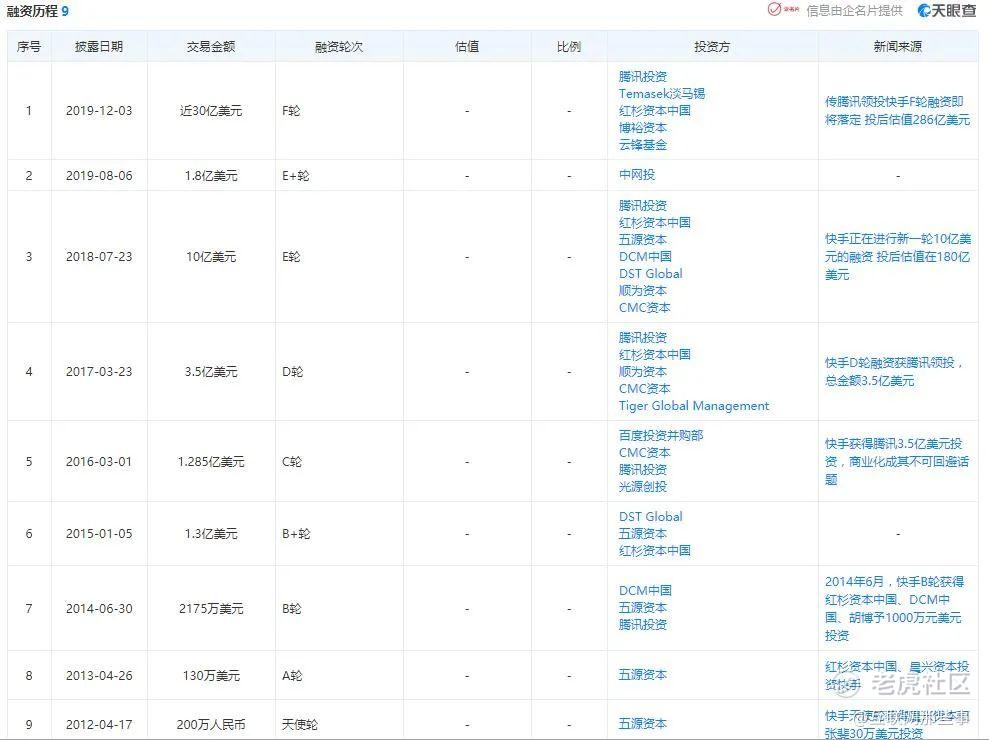Click the 交易金额 column header
This screenshot has height=740, width=989.
[211, 47]
